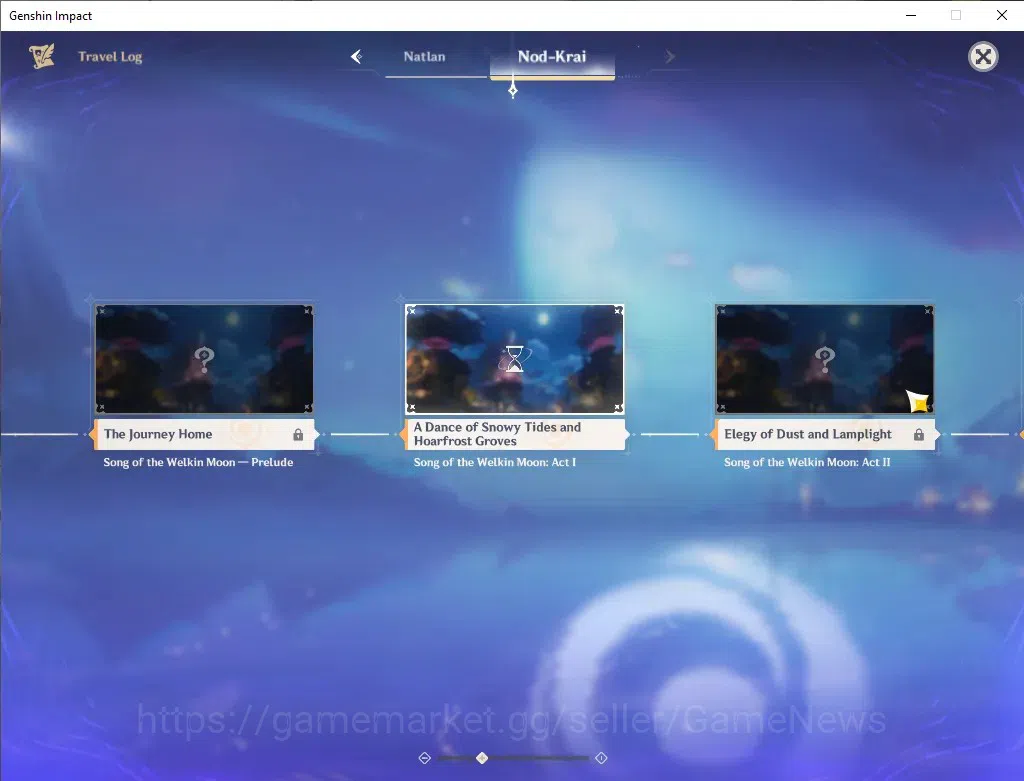Close the Genshin Impact window

click(1002, 15)
